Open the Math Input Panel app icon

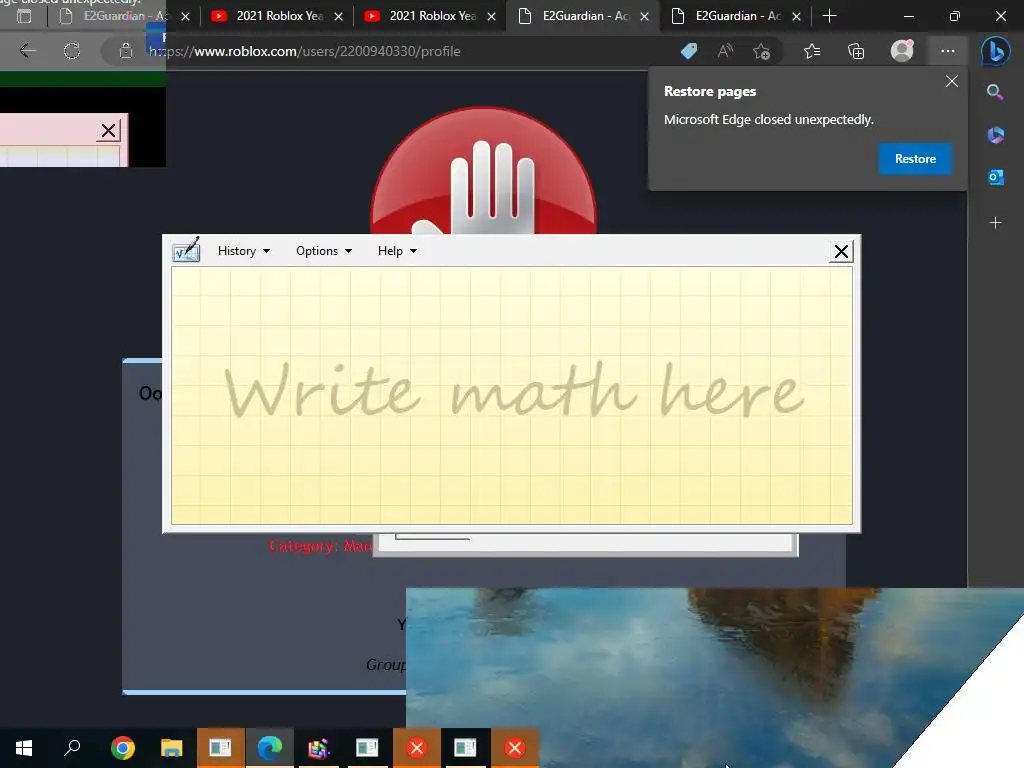[x=186, y=251]
